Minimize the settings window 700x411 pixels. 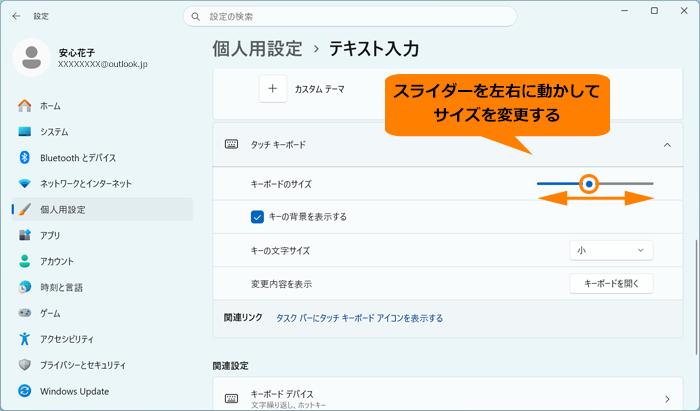[625, 11]
